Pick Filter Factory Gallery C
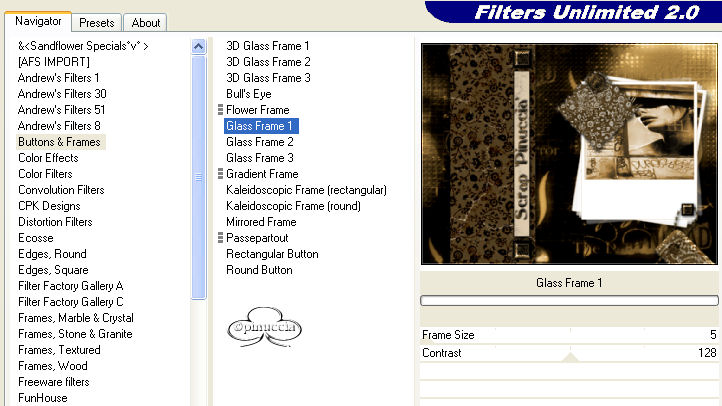This screenshot has width=722, height=406. (70, 302)
